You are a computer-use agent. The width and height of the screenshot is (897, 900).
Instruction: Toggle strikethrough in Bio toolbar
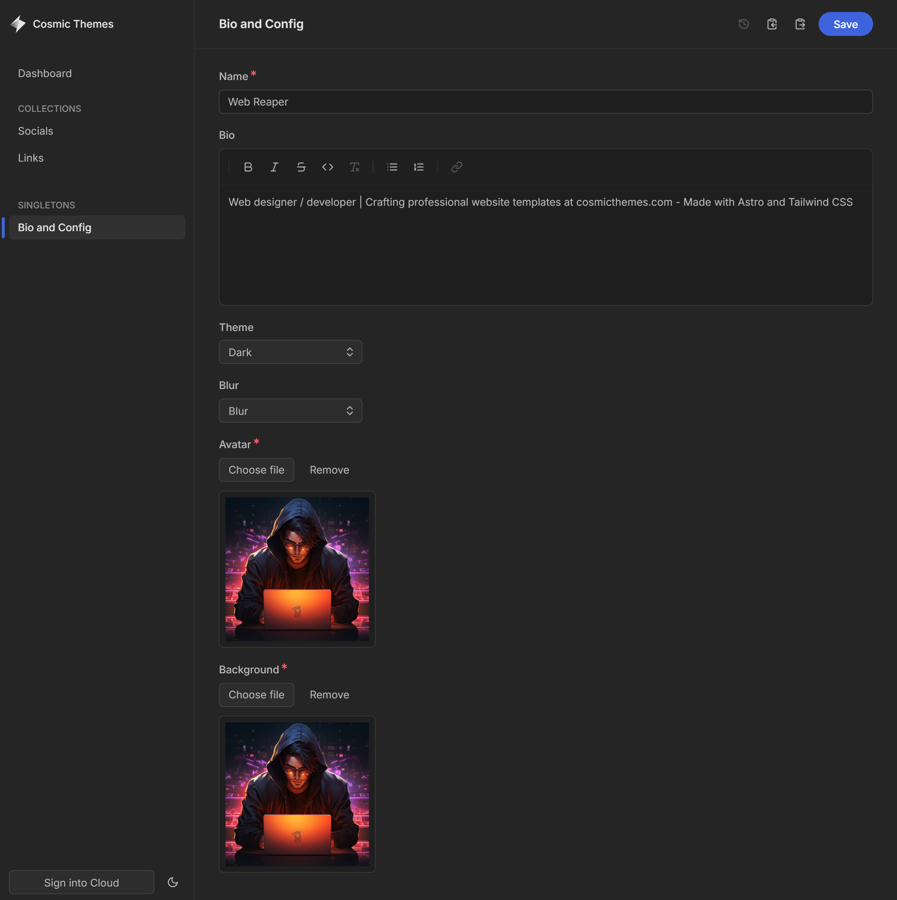click(x=301, y=167)
